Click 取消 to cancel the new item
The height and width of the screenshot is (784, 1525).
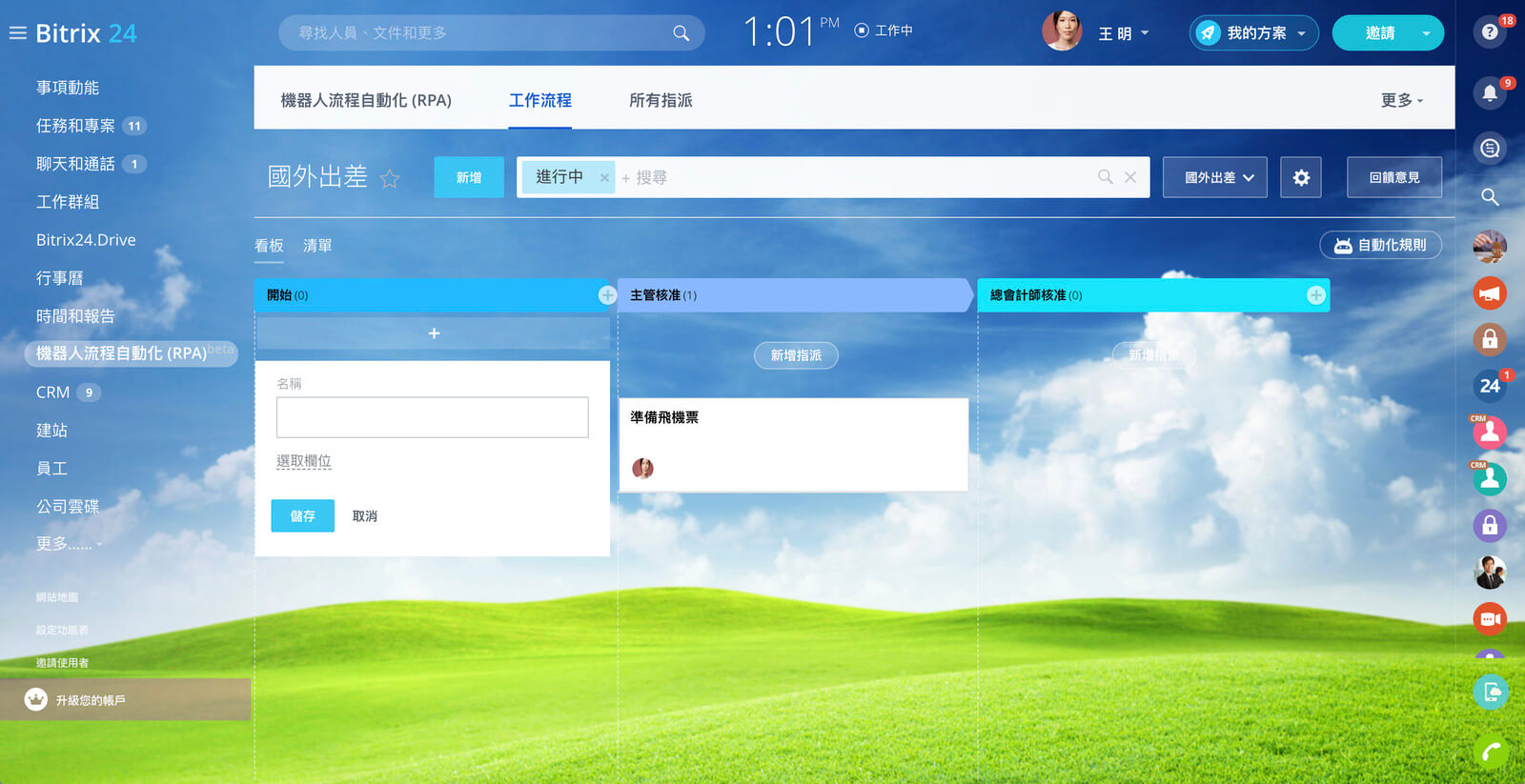(x=365, y=516)
